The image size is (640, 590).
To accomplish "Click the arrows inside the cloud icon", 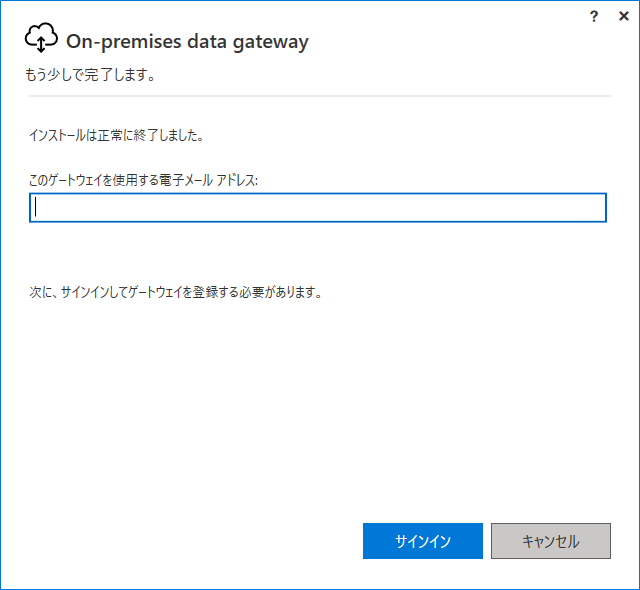I will click(41, 44).
